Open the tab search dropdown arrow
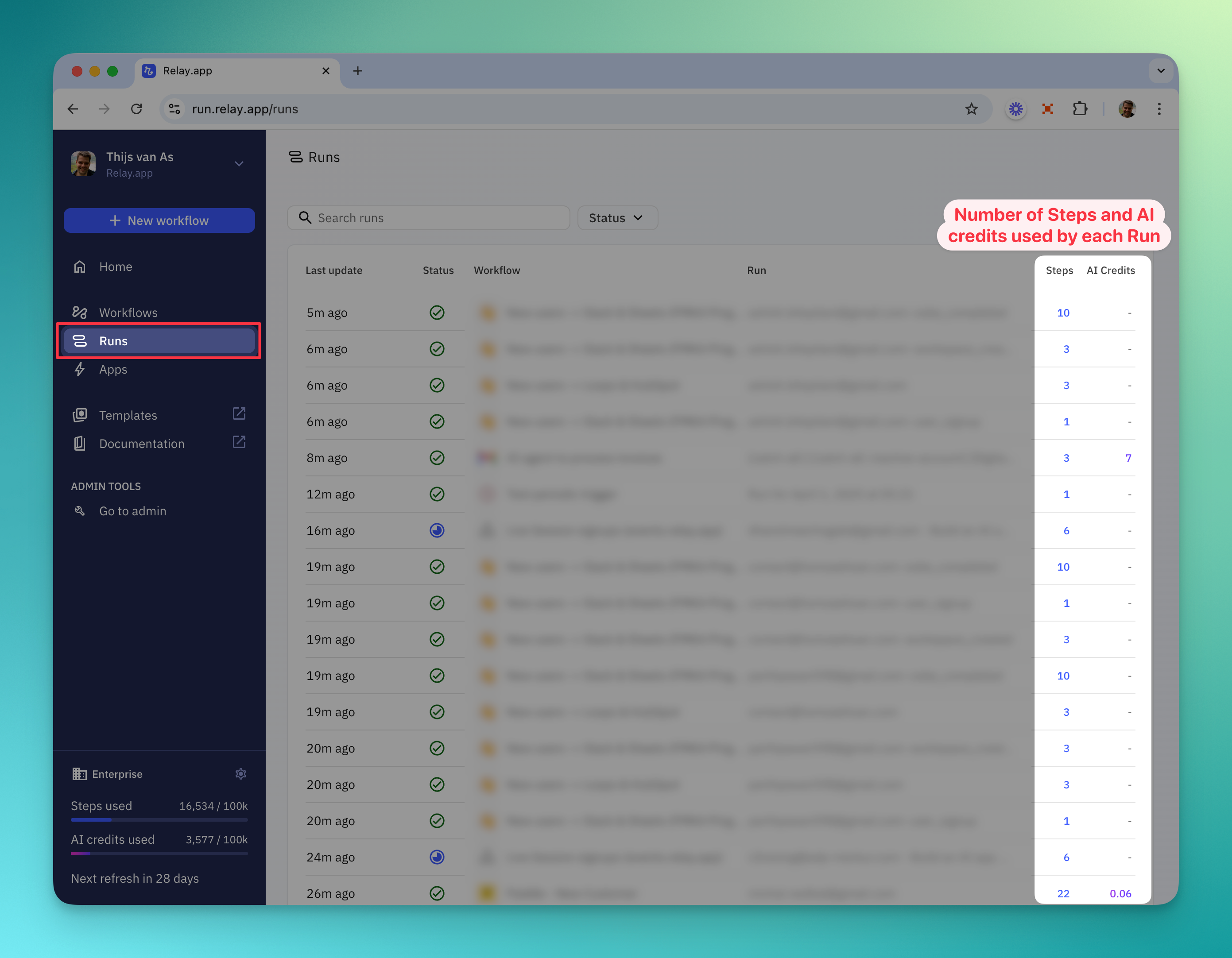Screen dimensions: 1232x958 point(1160,71)
